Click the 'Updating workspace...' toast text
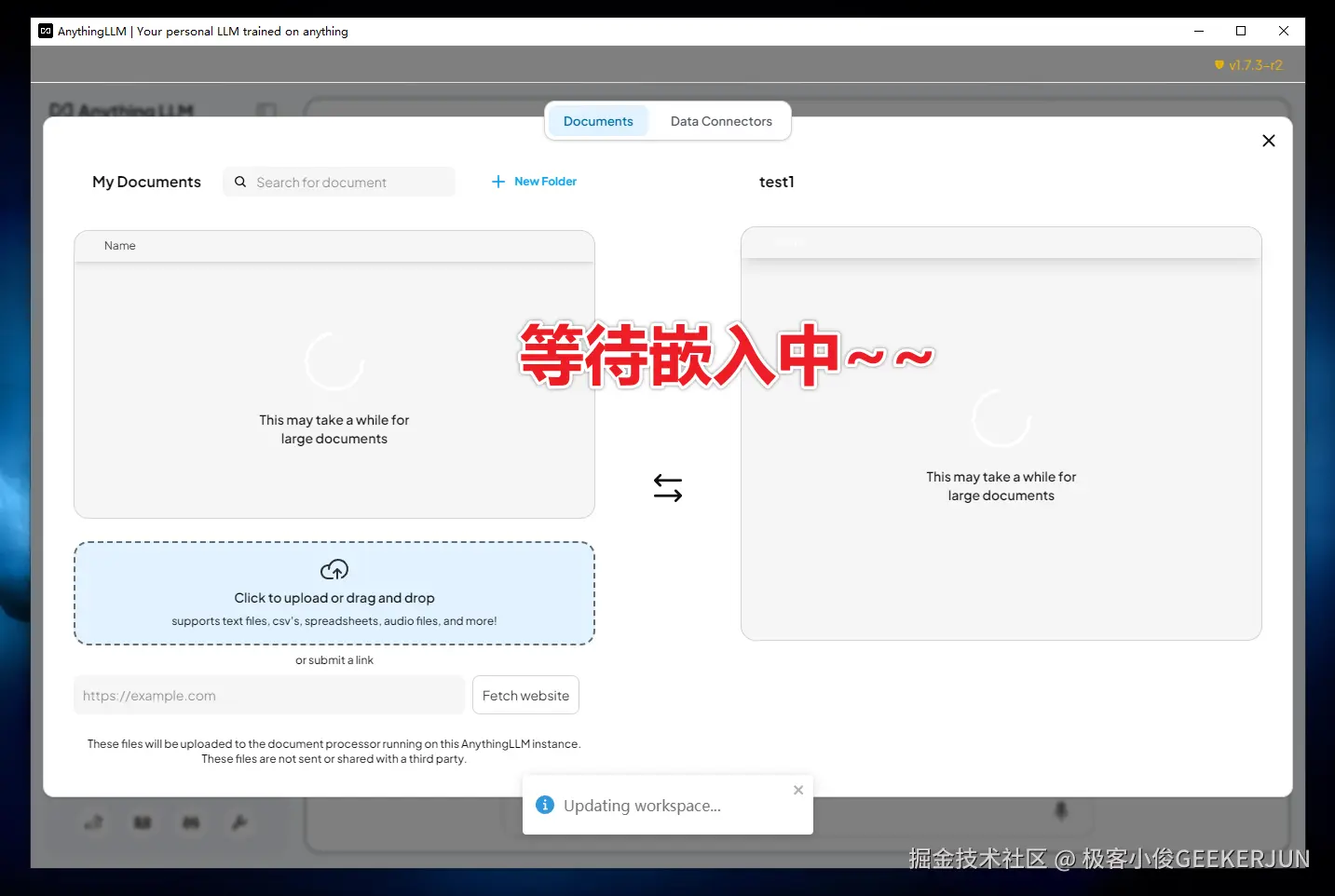This screenshot has height=896, width=1335. [x=642, y=806]
